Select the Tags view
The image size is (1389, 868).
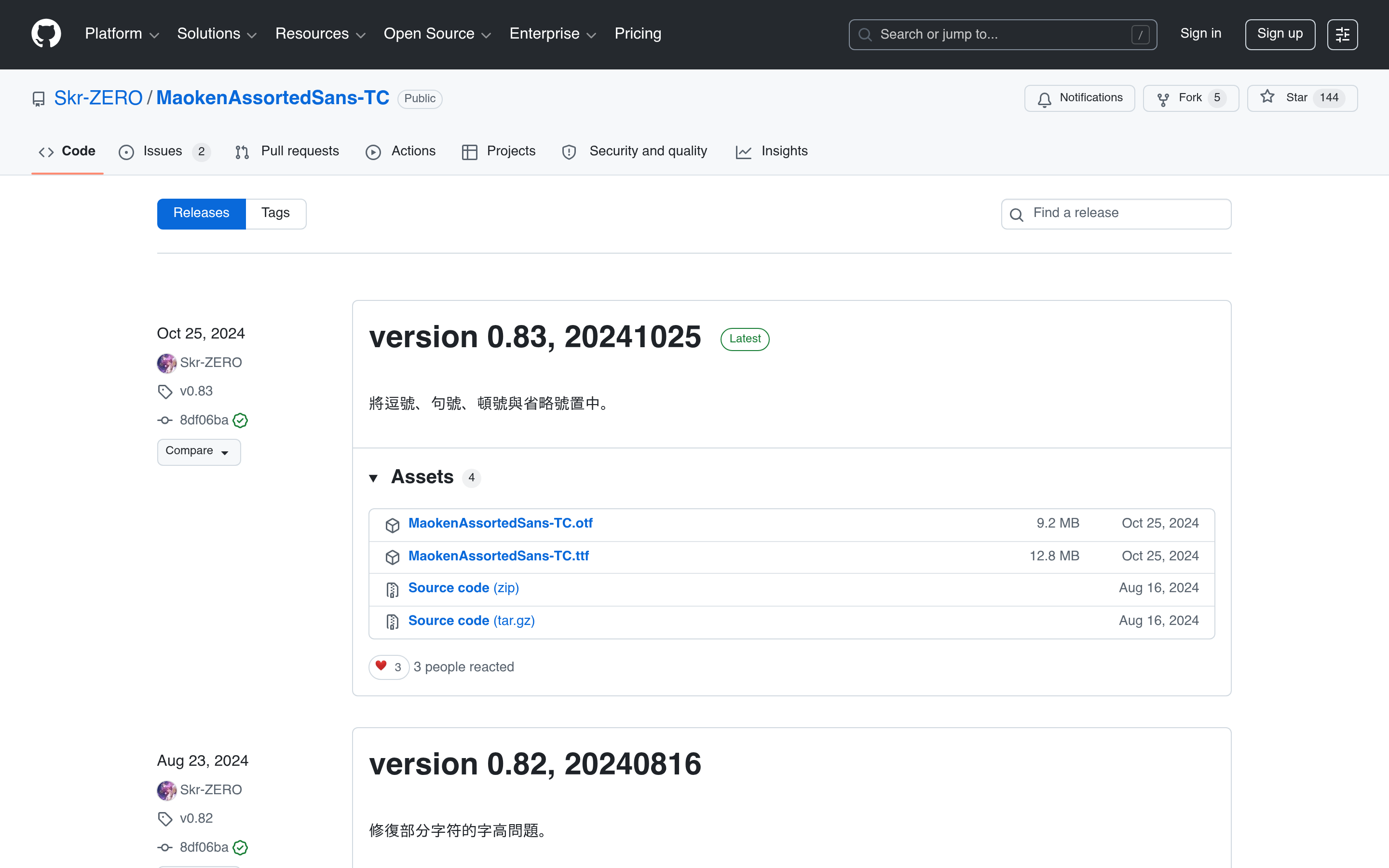pos(275,214)
